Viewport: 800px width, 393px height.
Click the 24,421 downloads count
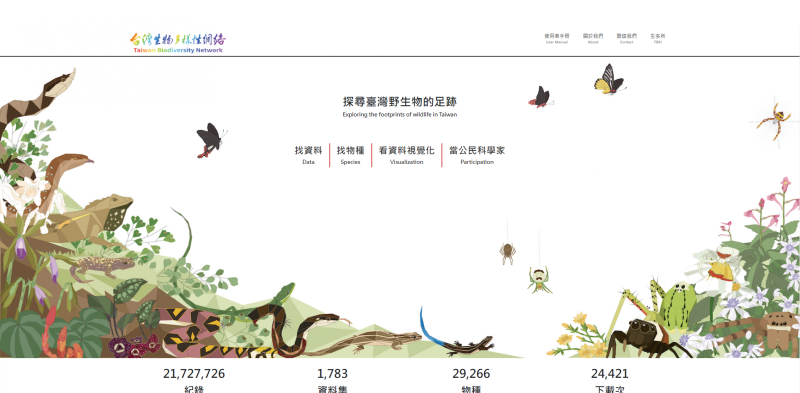coord(610,374)
